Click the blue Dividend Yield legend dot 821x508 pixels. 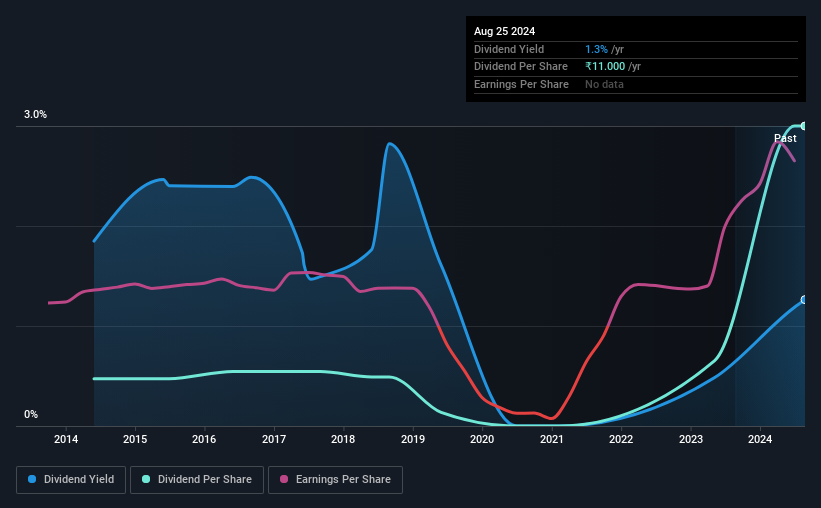click(32, 479)
